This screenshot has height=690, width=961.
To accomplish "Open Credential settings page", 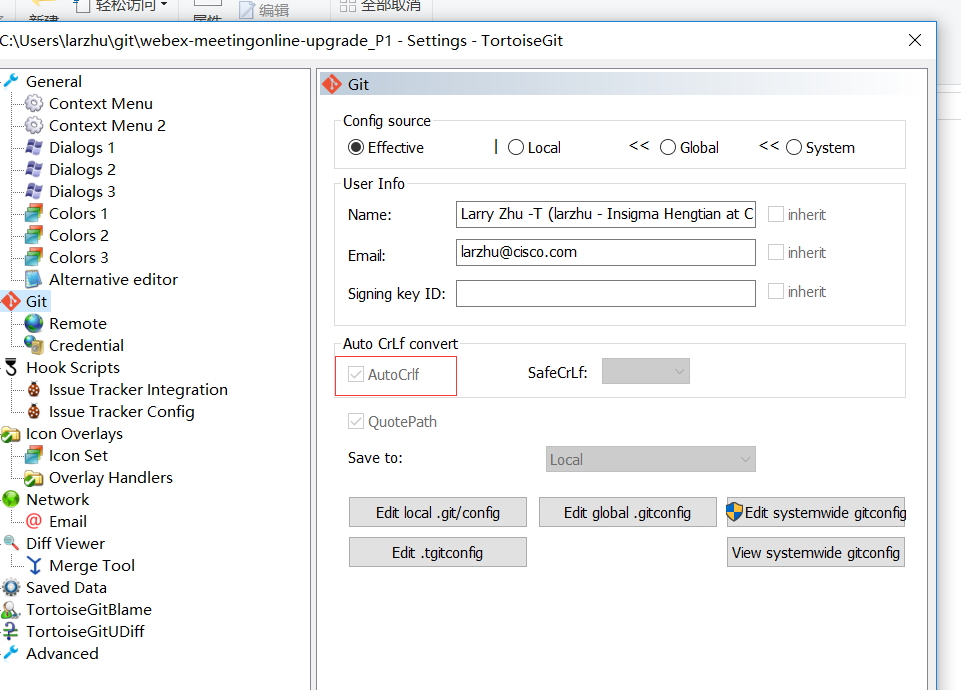I will 86,346.
